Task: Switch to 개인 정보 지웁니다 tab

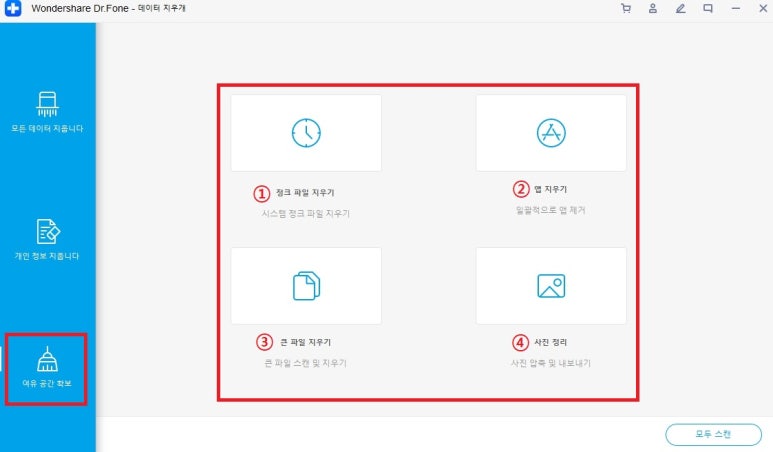Action: coord(47,256)
